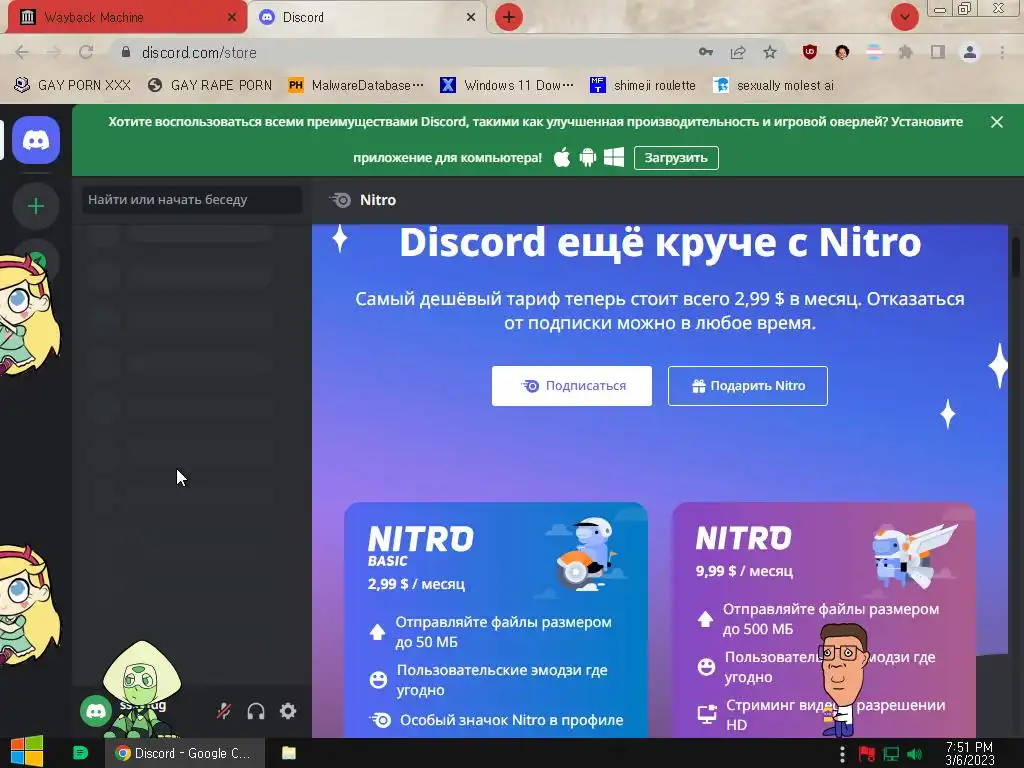Close the Discord browser tab
Screen dimensions: 1024x768
pos(470,18)
